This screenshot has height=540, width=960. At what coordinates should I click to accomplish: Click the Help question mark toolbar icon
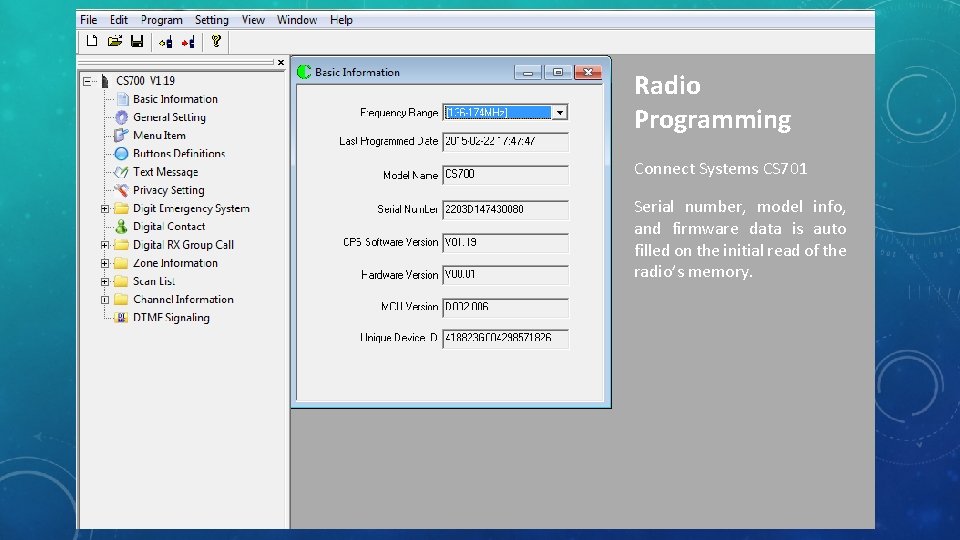pyautogui.click(x=216, y=41)
